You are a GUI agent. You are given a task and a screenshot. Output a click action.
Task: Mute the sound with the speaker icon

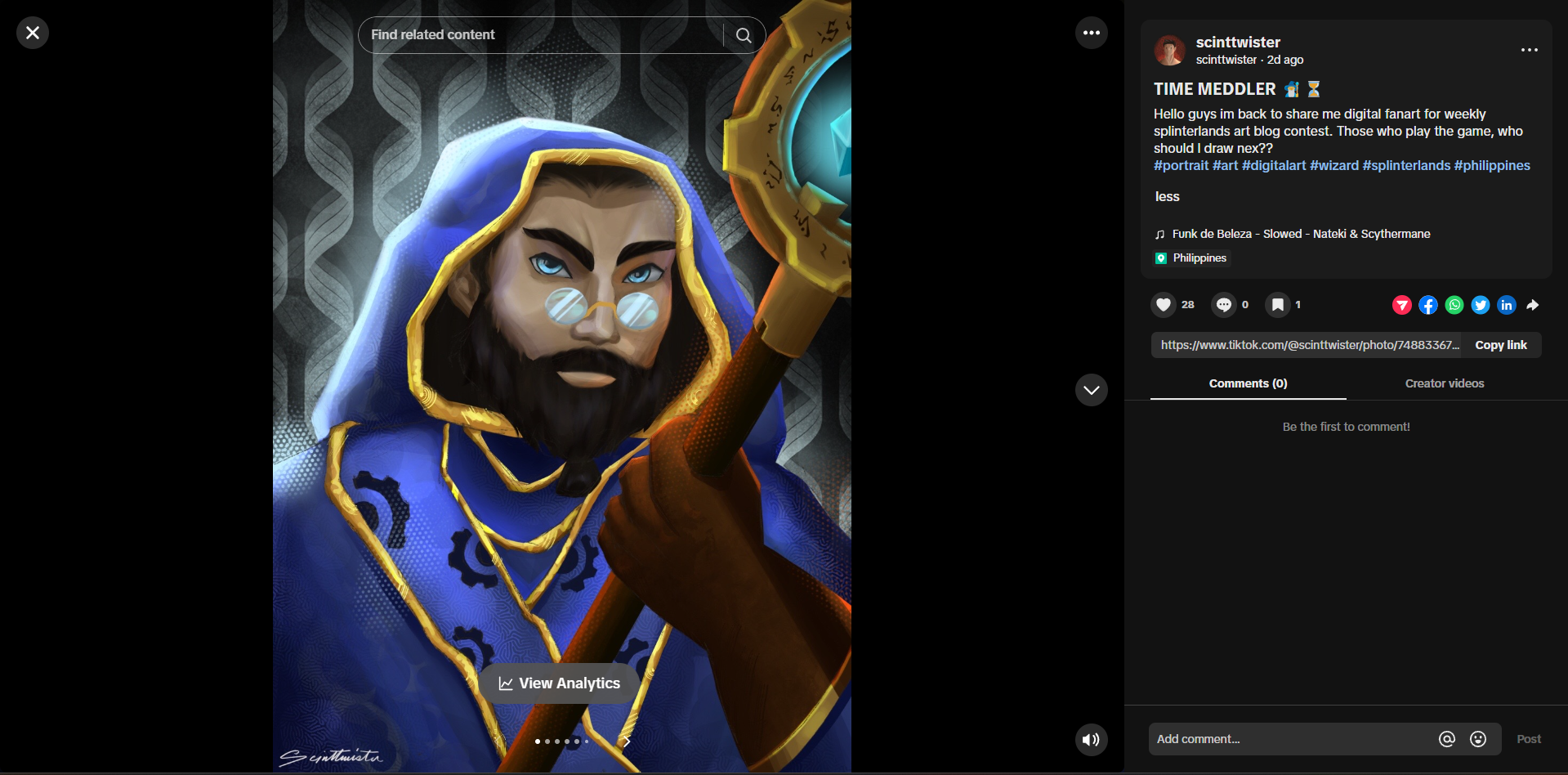pos(1092,740)
